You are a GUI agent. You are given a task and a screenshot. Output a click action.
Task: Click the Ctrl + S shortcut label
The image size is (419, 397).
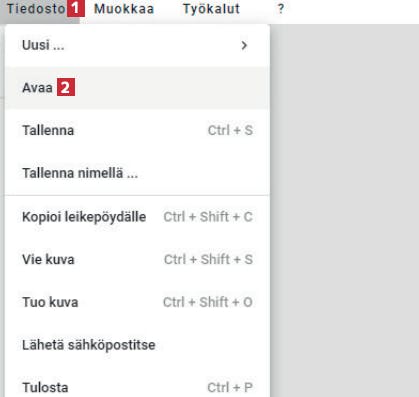tap(230, 130)
